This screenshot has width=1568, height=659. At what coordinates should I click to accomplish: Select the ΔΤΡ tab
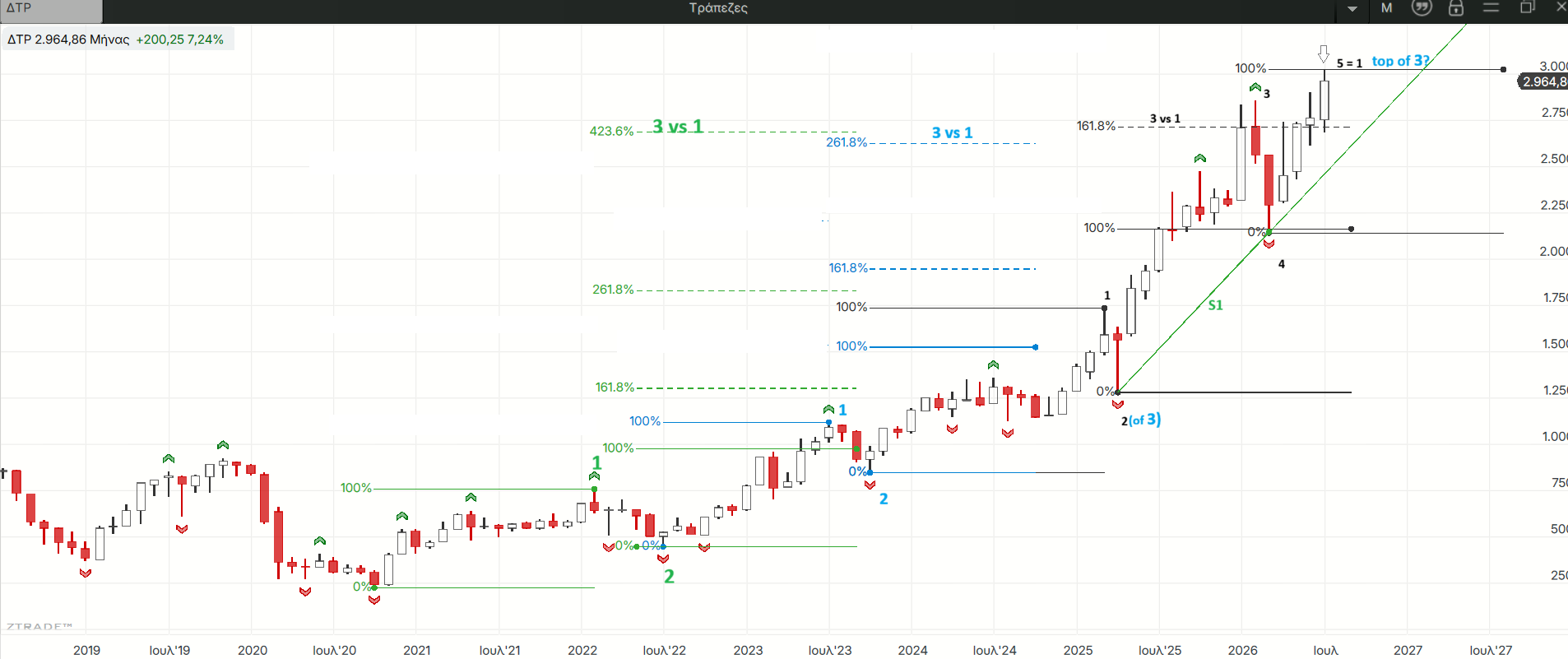51,10
